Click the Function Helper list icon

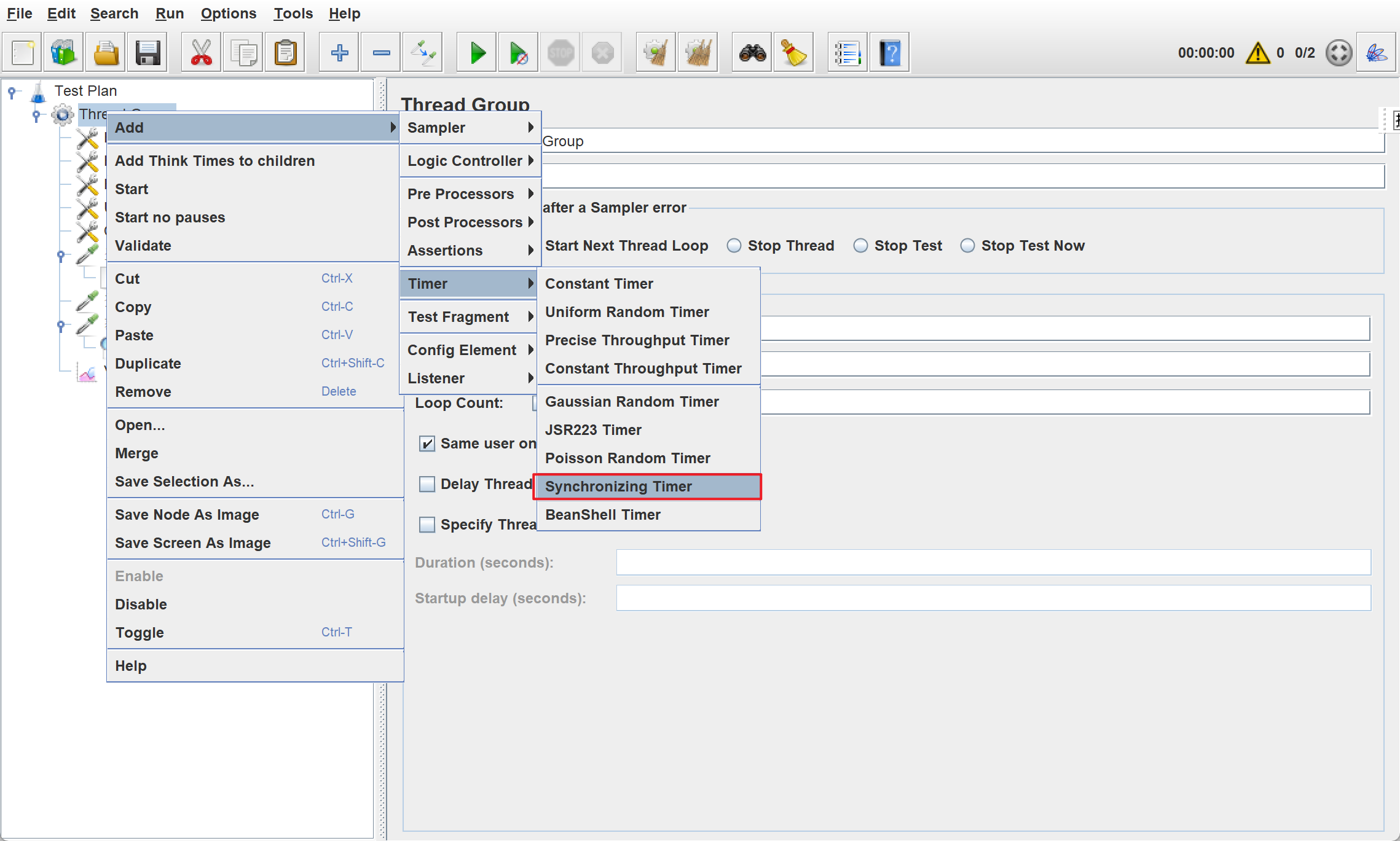pos(847,53)
